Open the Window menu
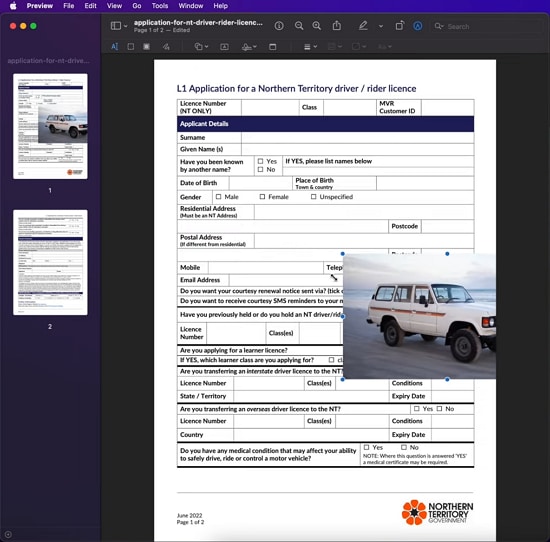Viewport: 550px width, 542px height. (190, 6)
